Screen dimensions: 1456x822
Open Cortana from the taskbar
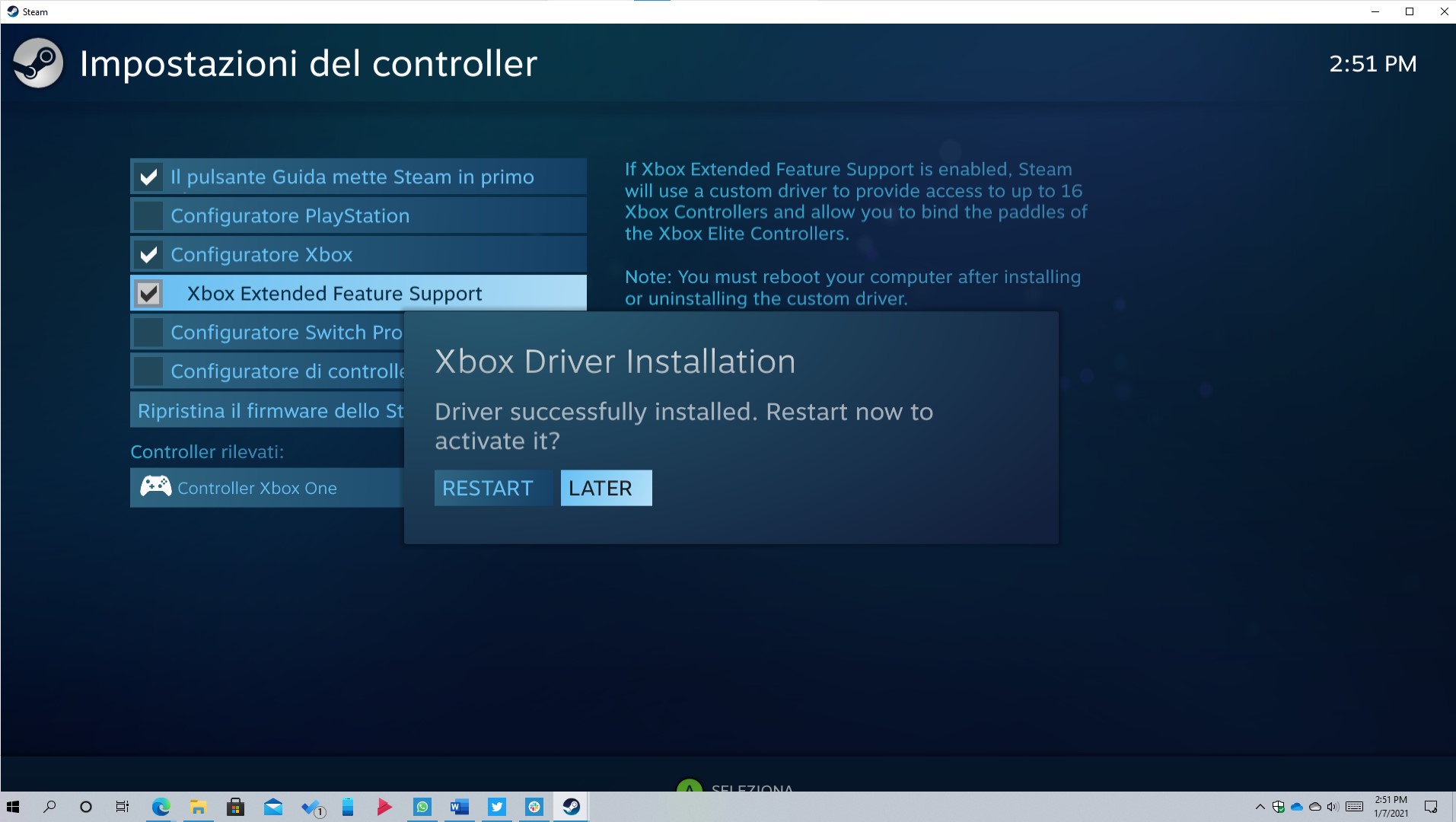pos(86,807)
